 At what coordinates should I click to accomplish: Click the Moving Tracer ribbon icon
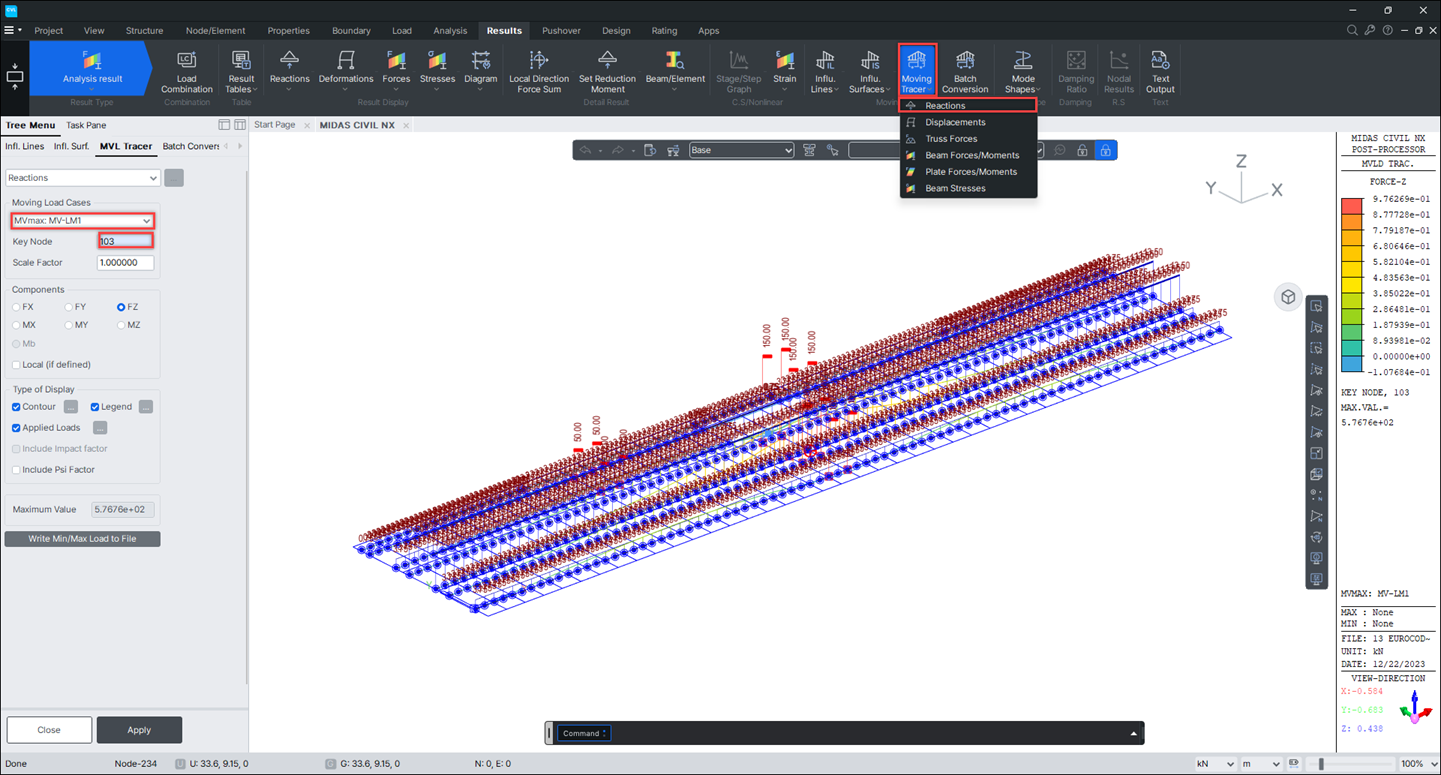[916, 70]
